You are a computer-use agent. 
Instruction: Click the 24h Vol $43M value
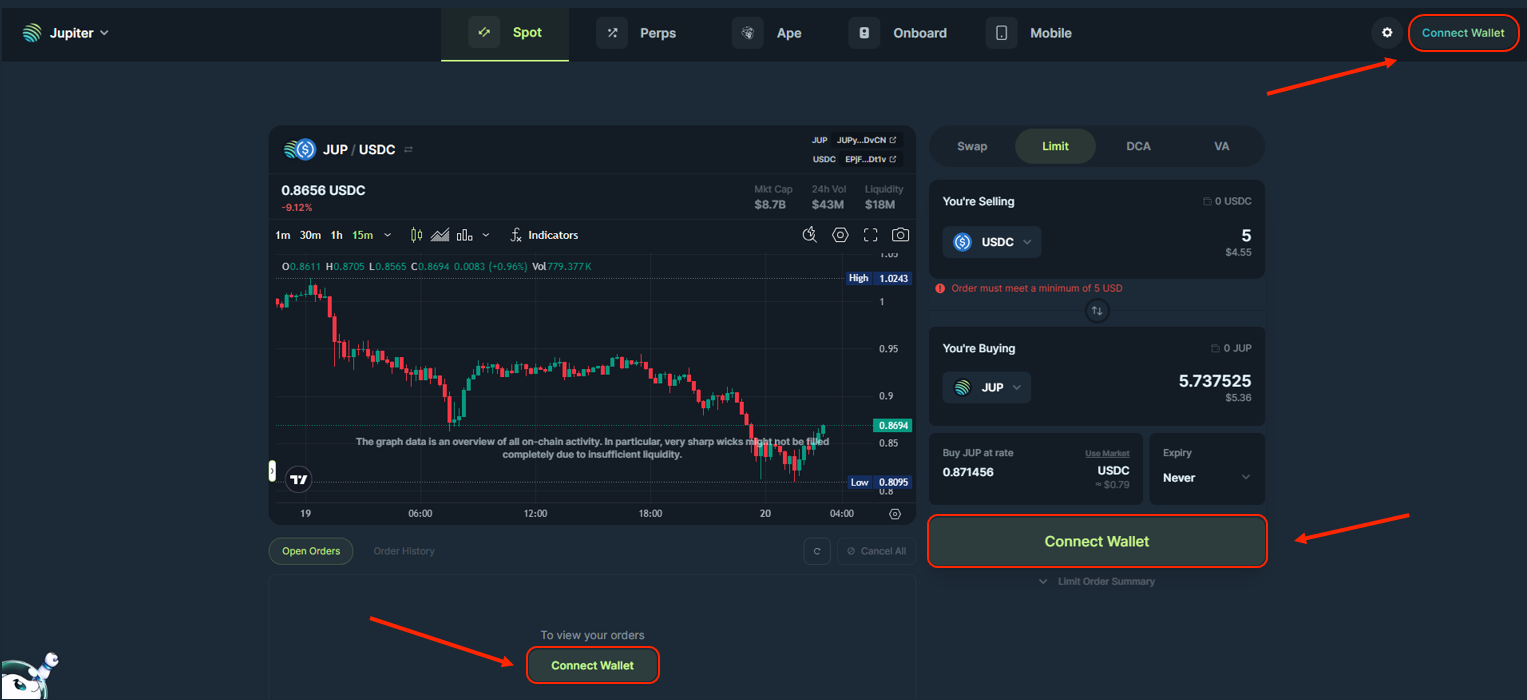(827, 204)
